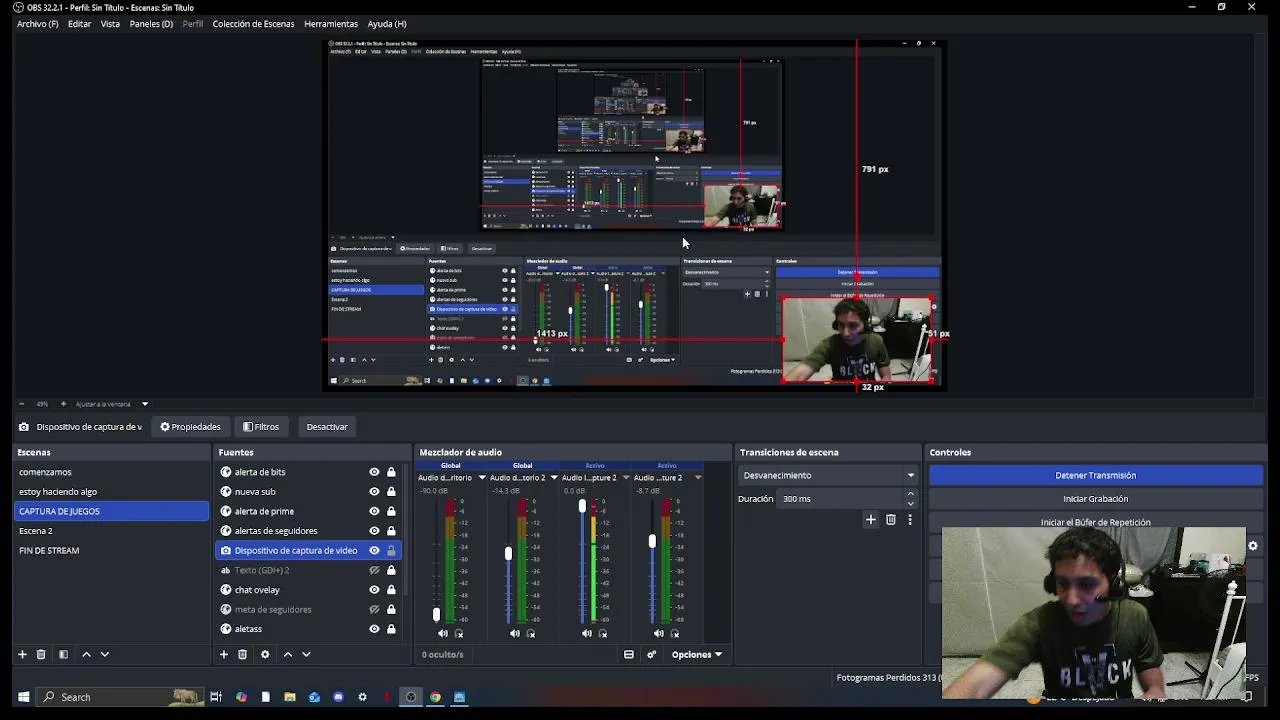Toggle monitoring icon for Audio d...torio 2

pos(531,633)
